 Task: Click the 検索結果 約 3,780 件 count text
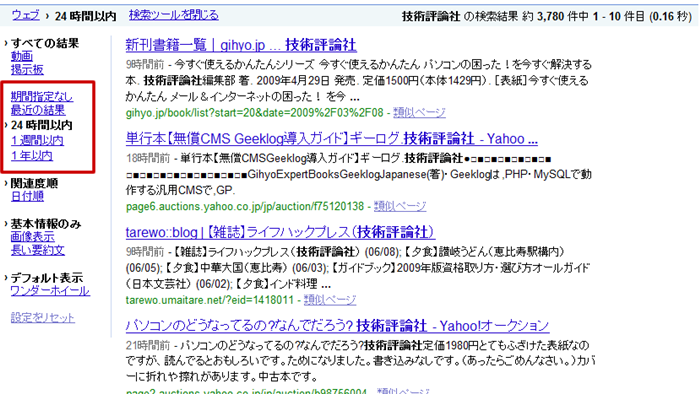click(x=547, y=17)
